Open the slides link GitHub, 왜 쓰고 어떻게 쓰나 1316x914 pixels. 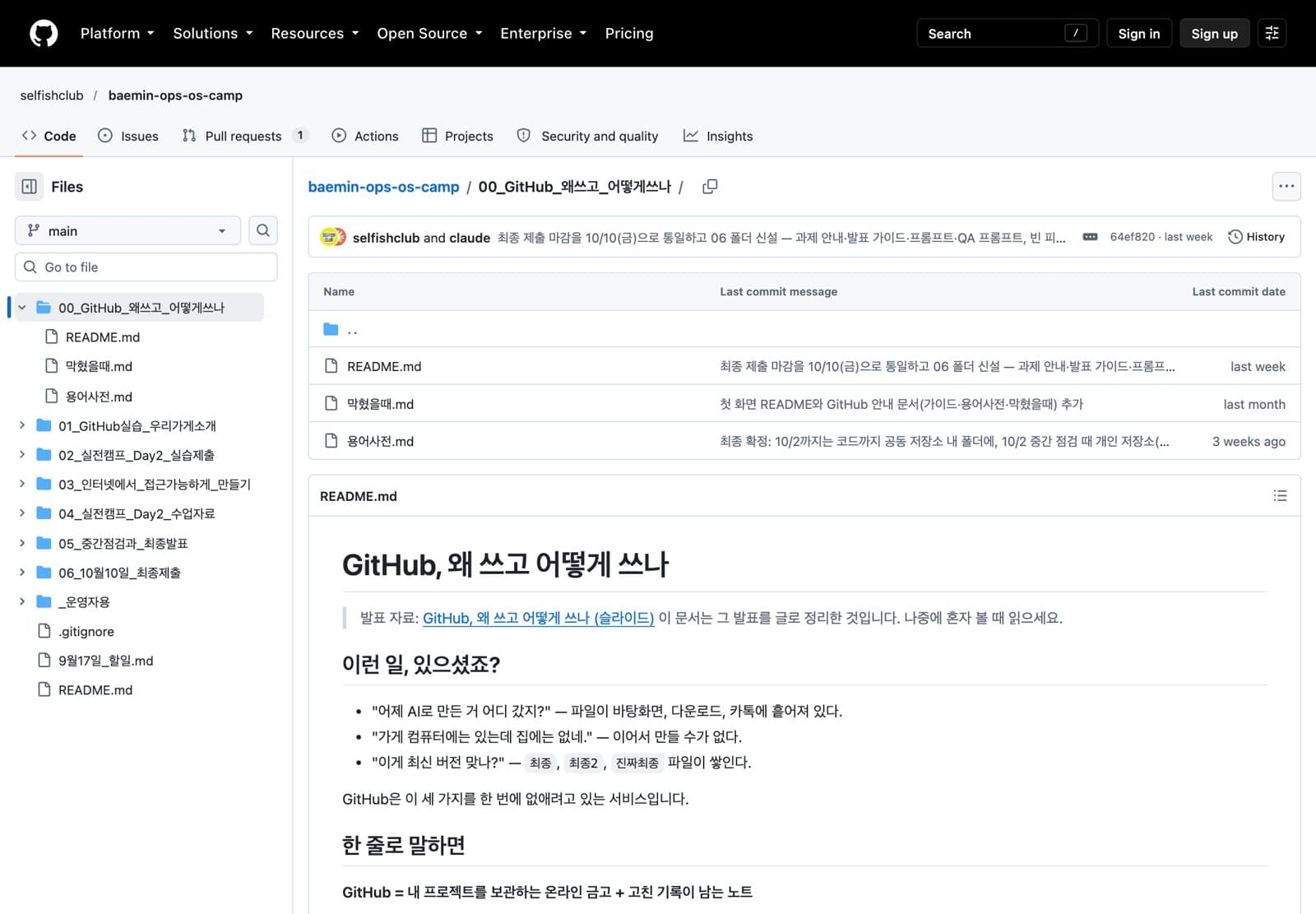538,618
